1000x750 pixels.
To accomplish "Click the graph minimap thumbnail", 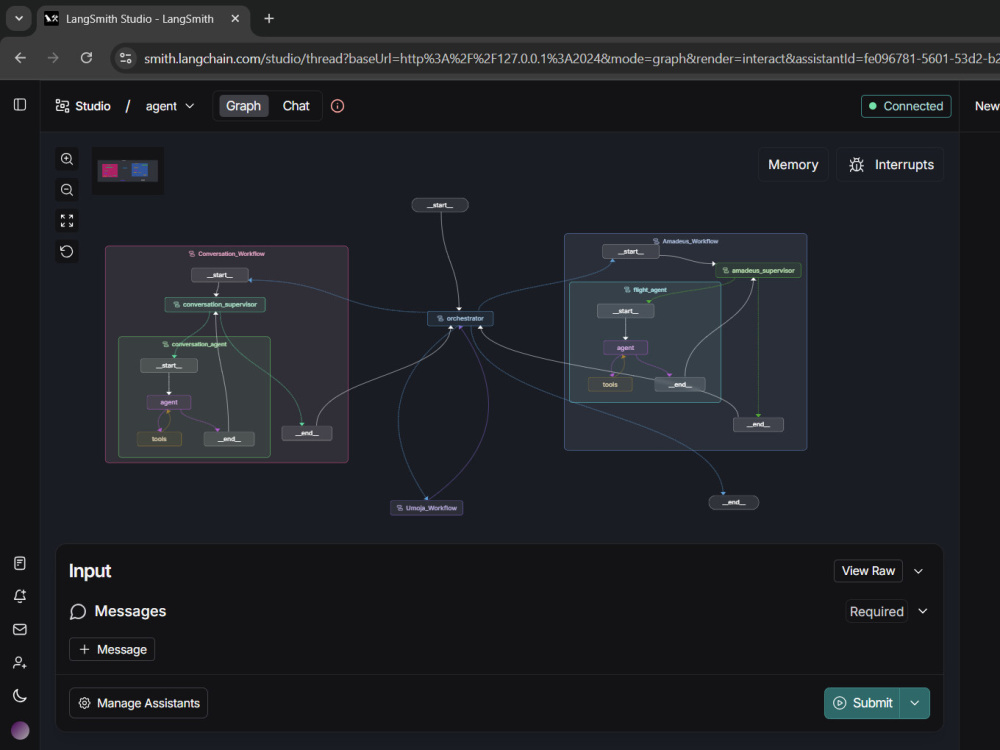I will (x=128, y=171).
